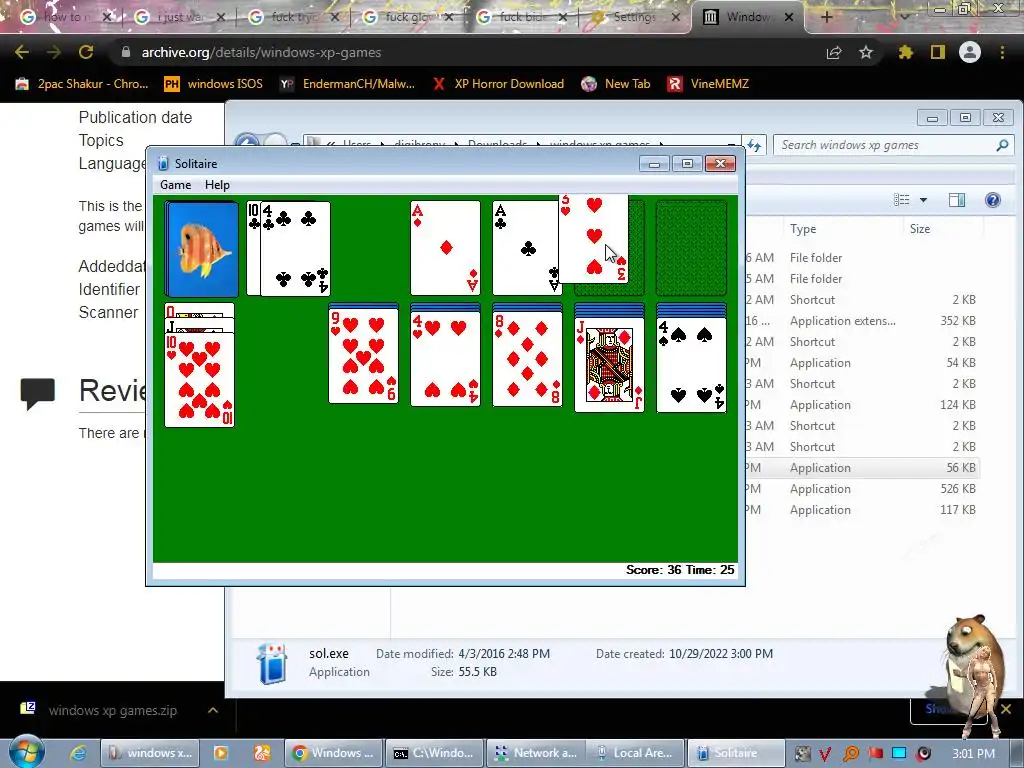Click the empty fourth foundation slot
The height and width of the screenshot is (768, 1024).
tap(691, 248)
